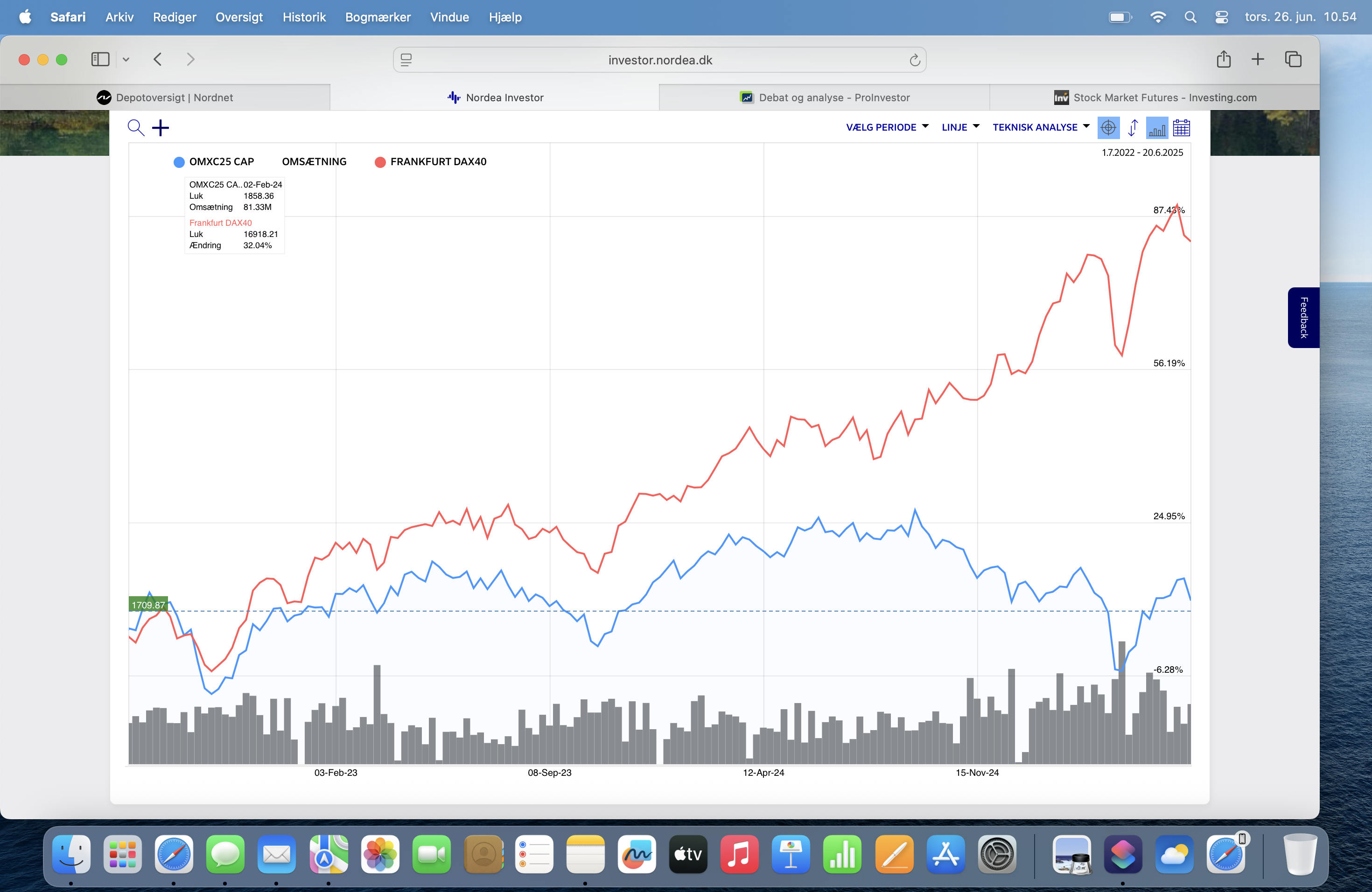Open the Feedback side tab
1372x892 pixels.
point(1303,318)
